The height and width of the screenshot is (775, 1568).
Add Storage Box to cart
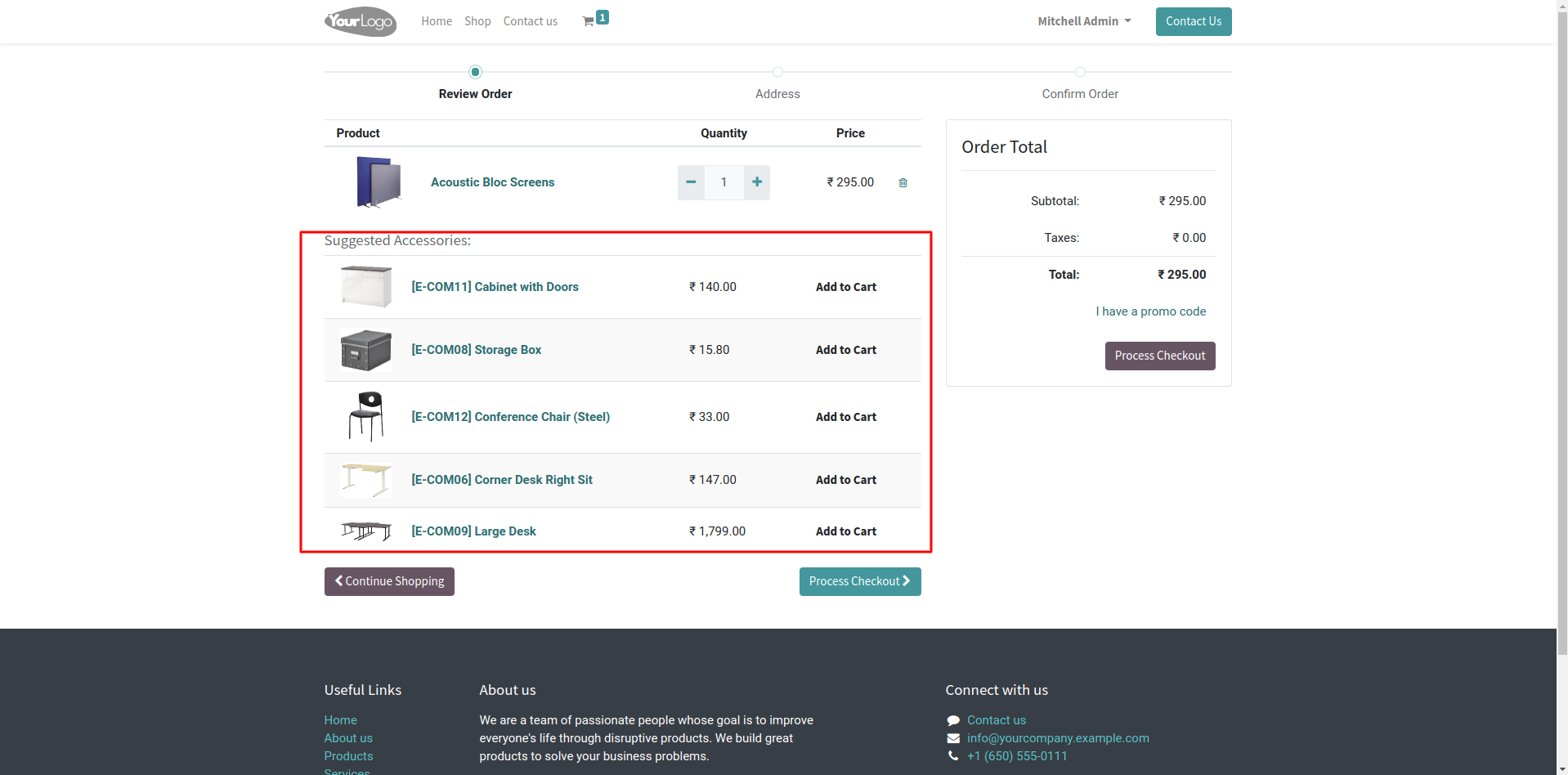point(846,350)
